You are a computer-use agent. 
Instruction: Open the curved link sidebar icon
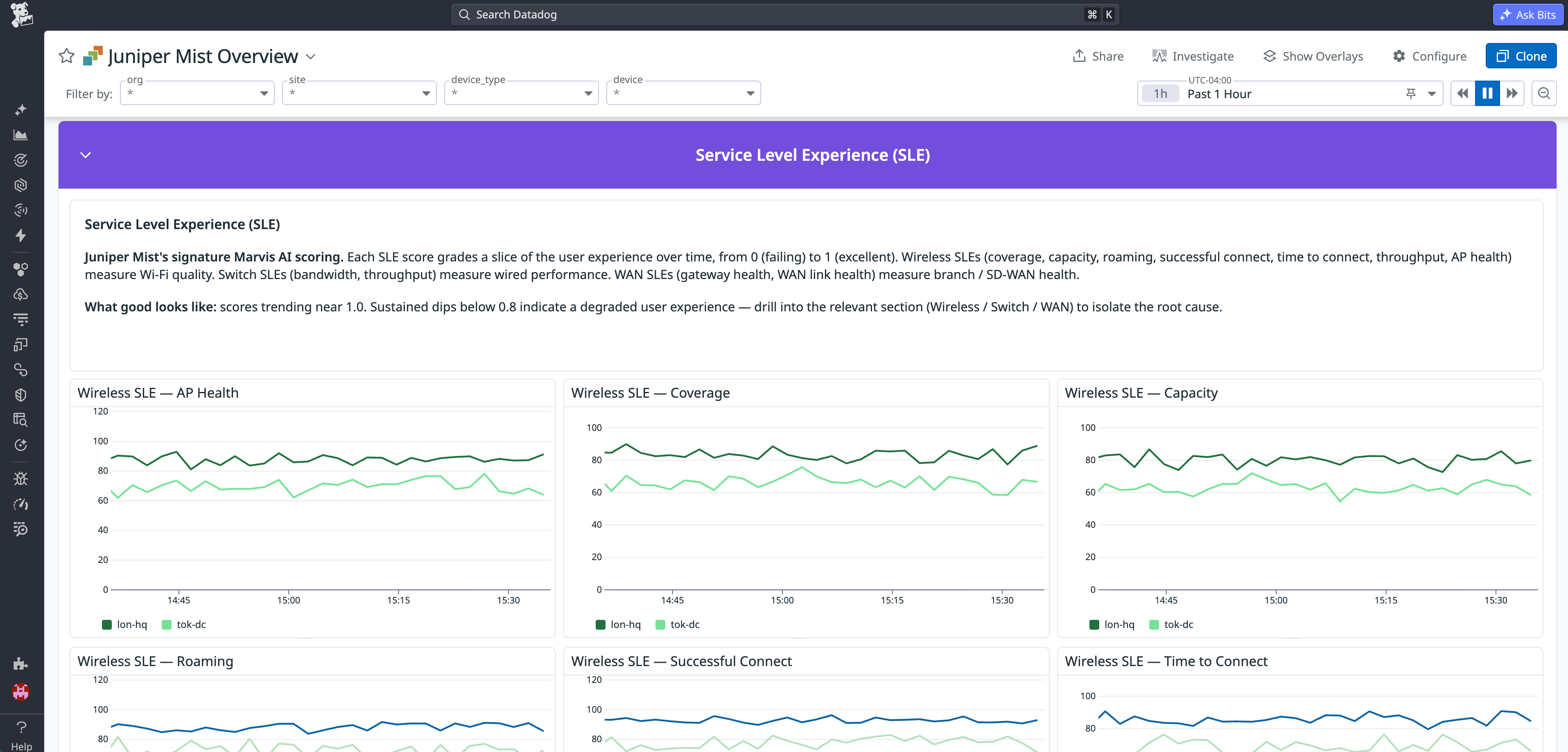[21, 369]
